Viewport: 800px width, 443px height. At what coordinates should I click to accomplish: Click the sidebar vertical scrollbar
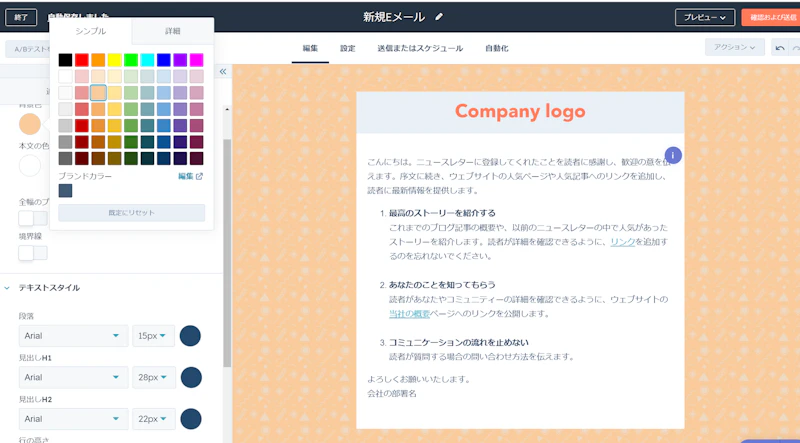(x=227, y=253)
